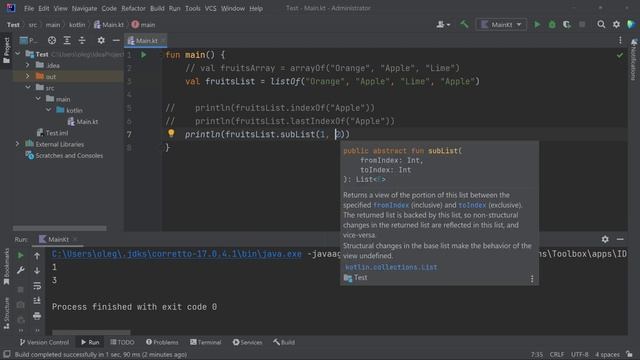Toggle scroll to end in the Run console
The image size is (640, 360).
click(37, 300)
